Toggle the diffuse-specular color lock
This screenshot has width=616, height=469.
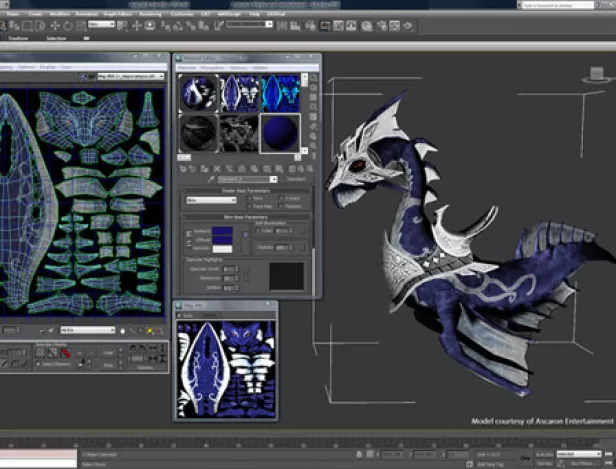(189, 244)
